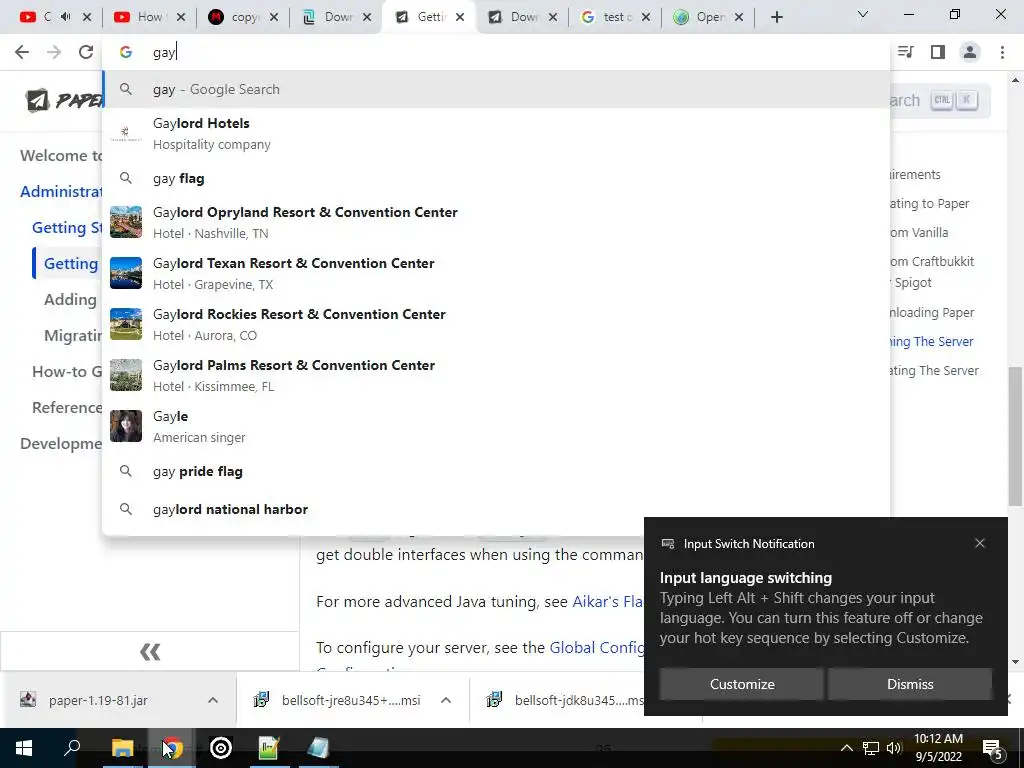Image resolution: width=1024 pixels, height=768 pixels.
Task: Jump to 'Migrating to Paper' in contents
Action: coord(930,204)
